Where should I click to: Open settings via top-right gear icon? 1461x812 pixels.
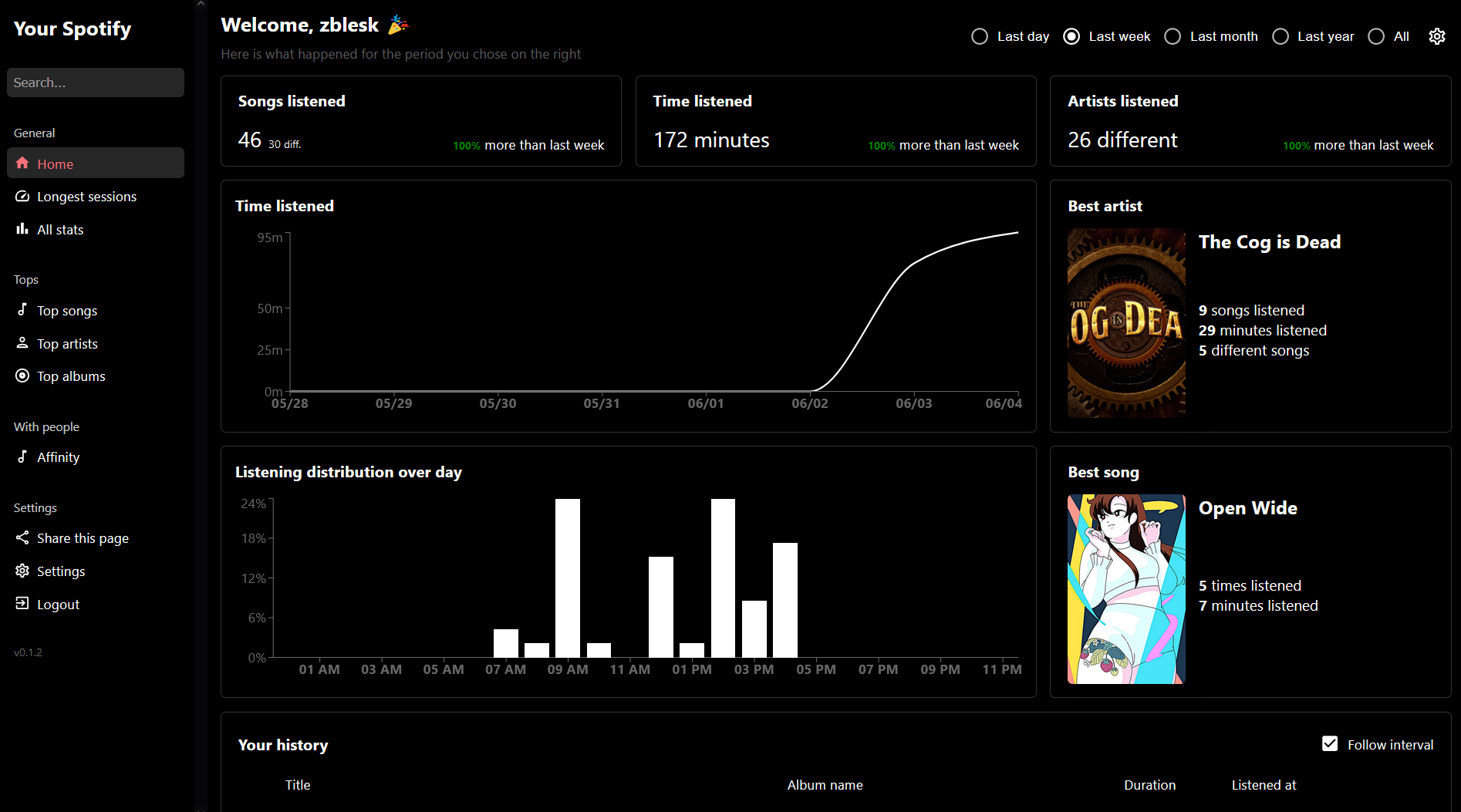(x=1436, y=36)
